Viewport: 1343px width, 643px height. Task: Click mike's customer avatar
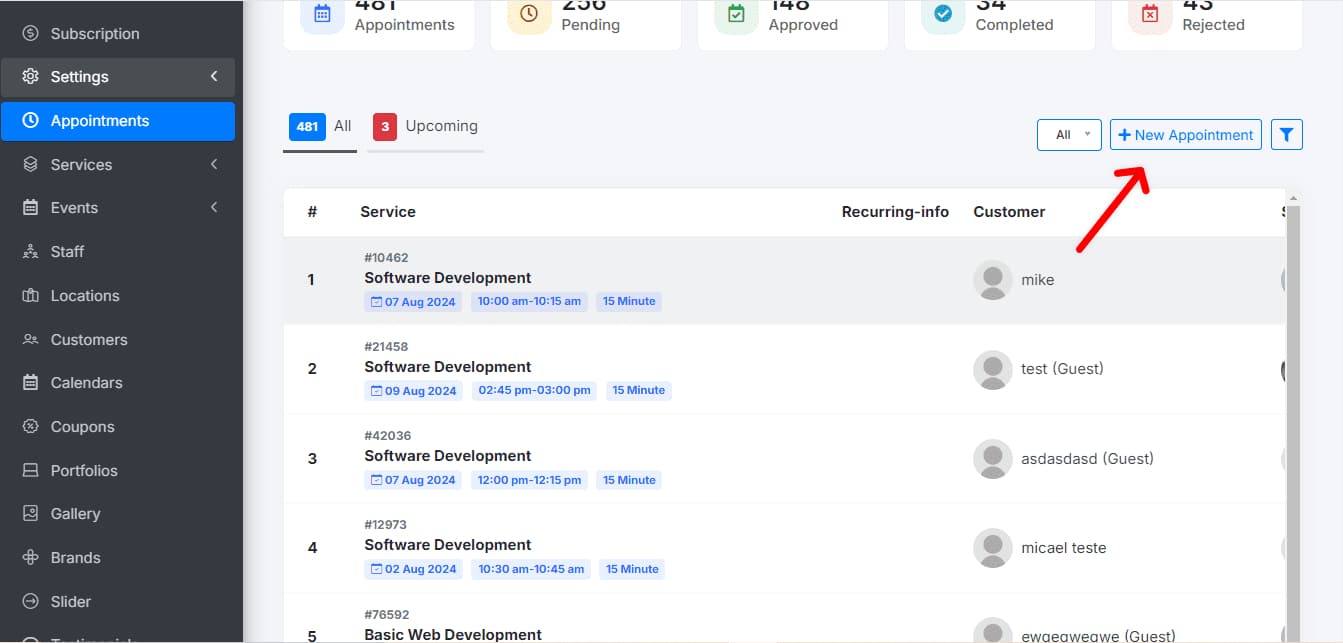(992, 280)
